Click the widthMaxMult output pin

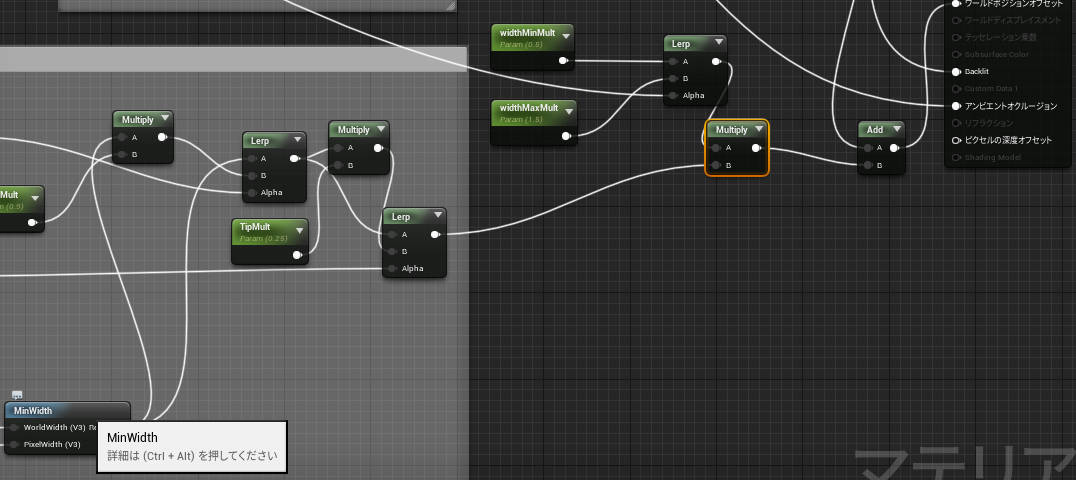tap(566, 136)
